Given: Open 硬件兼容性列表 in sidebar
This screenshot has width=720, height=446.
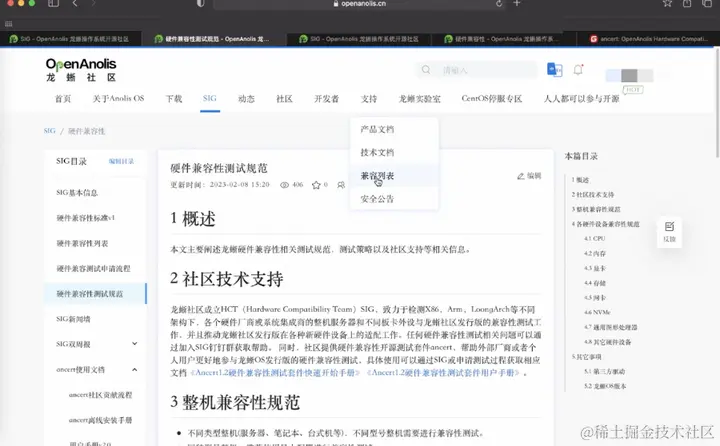Looking at the screenshot, I should pos(82,243).
